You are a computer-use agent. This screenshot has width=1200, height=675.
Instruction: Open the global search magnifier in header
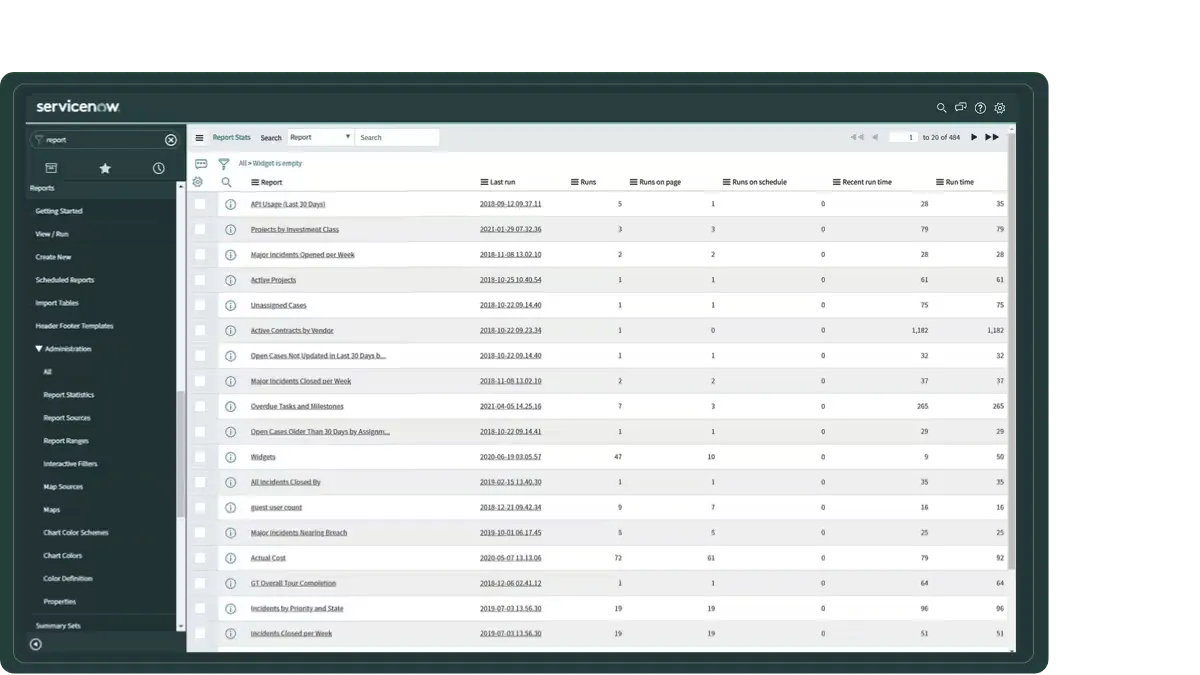[x=941, y=108]
